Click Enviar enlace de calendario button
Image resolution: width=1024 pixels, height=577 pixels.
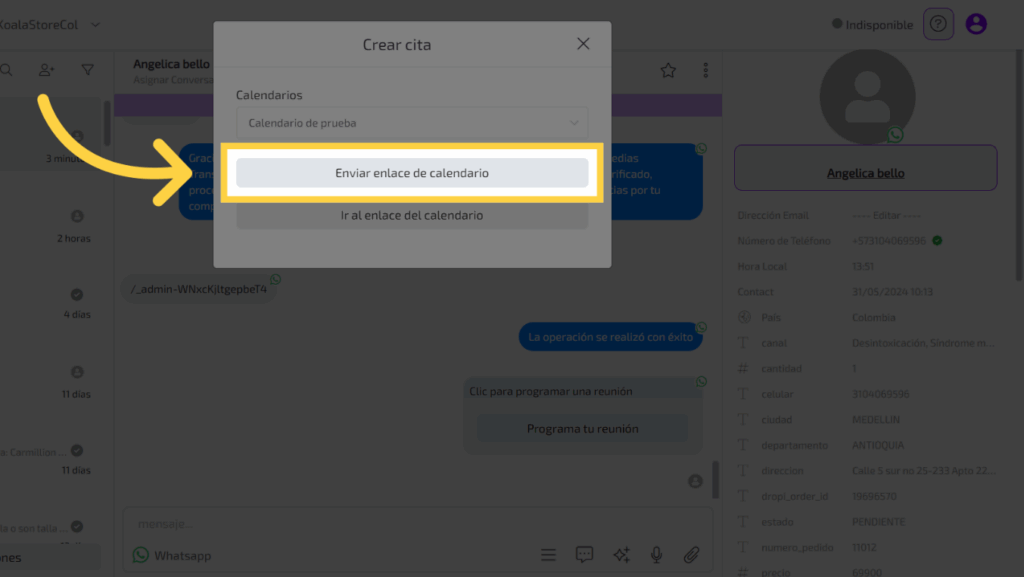412,173
